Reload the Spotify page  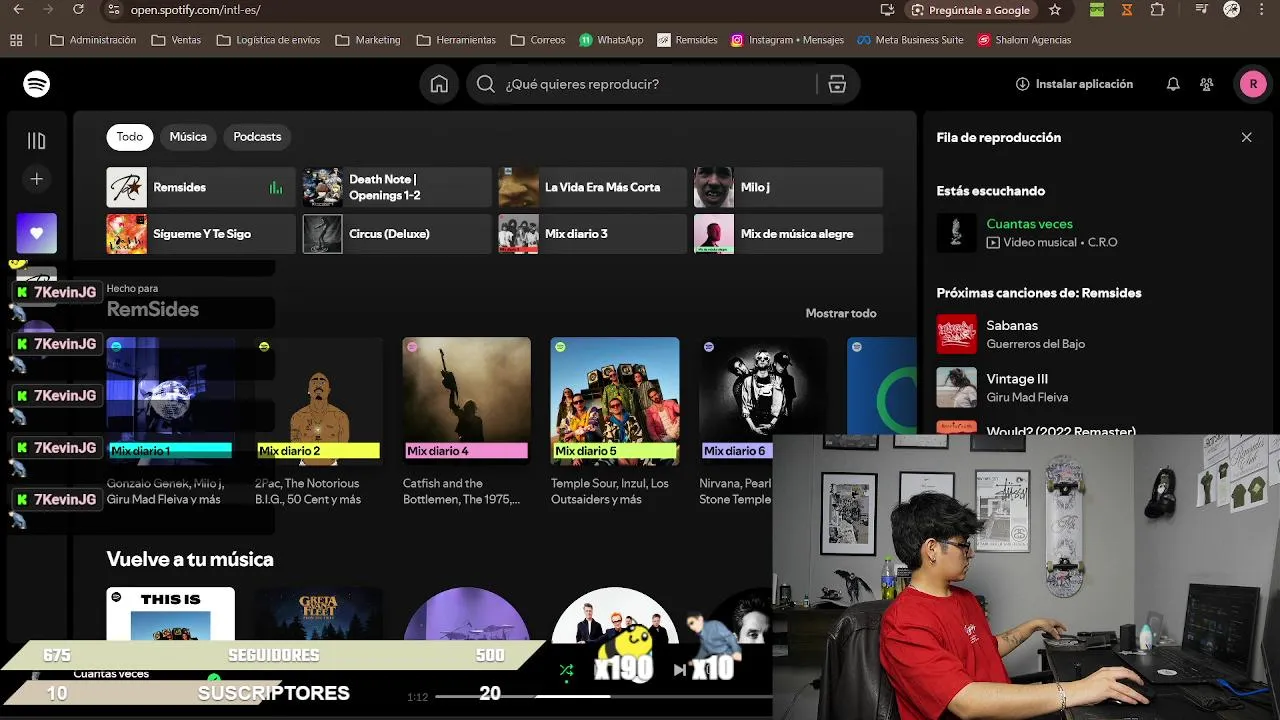pos(79,10)
